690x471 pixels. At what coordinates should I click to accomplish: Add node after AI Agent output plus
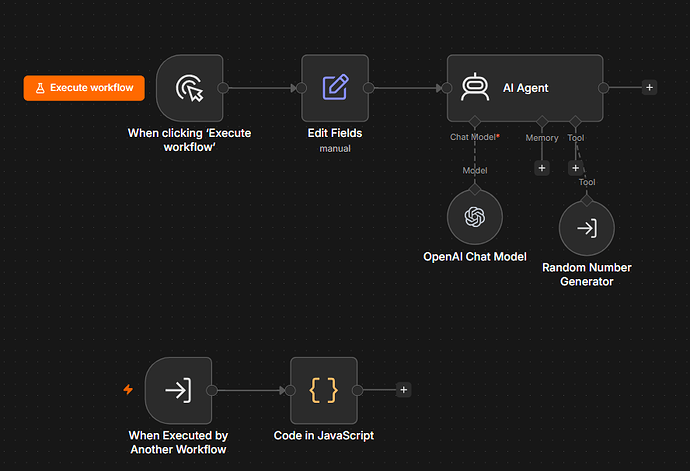(x=649, y=88)
